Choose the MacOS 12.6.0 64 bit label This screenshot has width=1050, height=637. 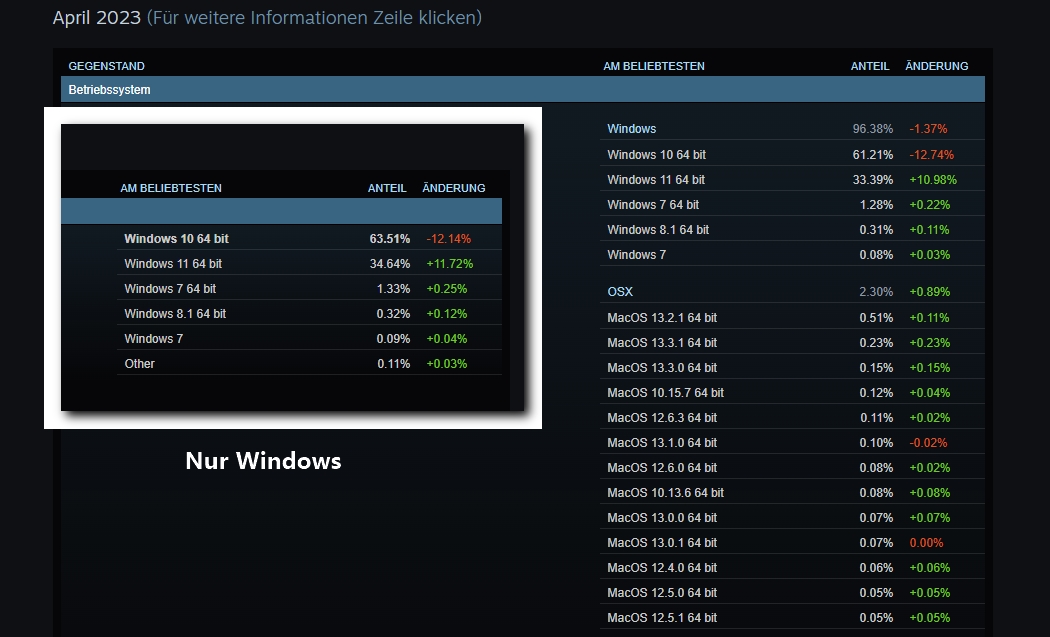point(662,468)
